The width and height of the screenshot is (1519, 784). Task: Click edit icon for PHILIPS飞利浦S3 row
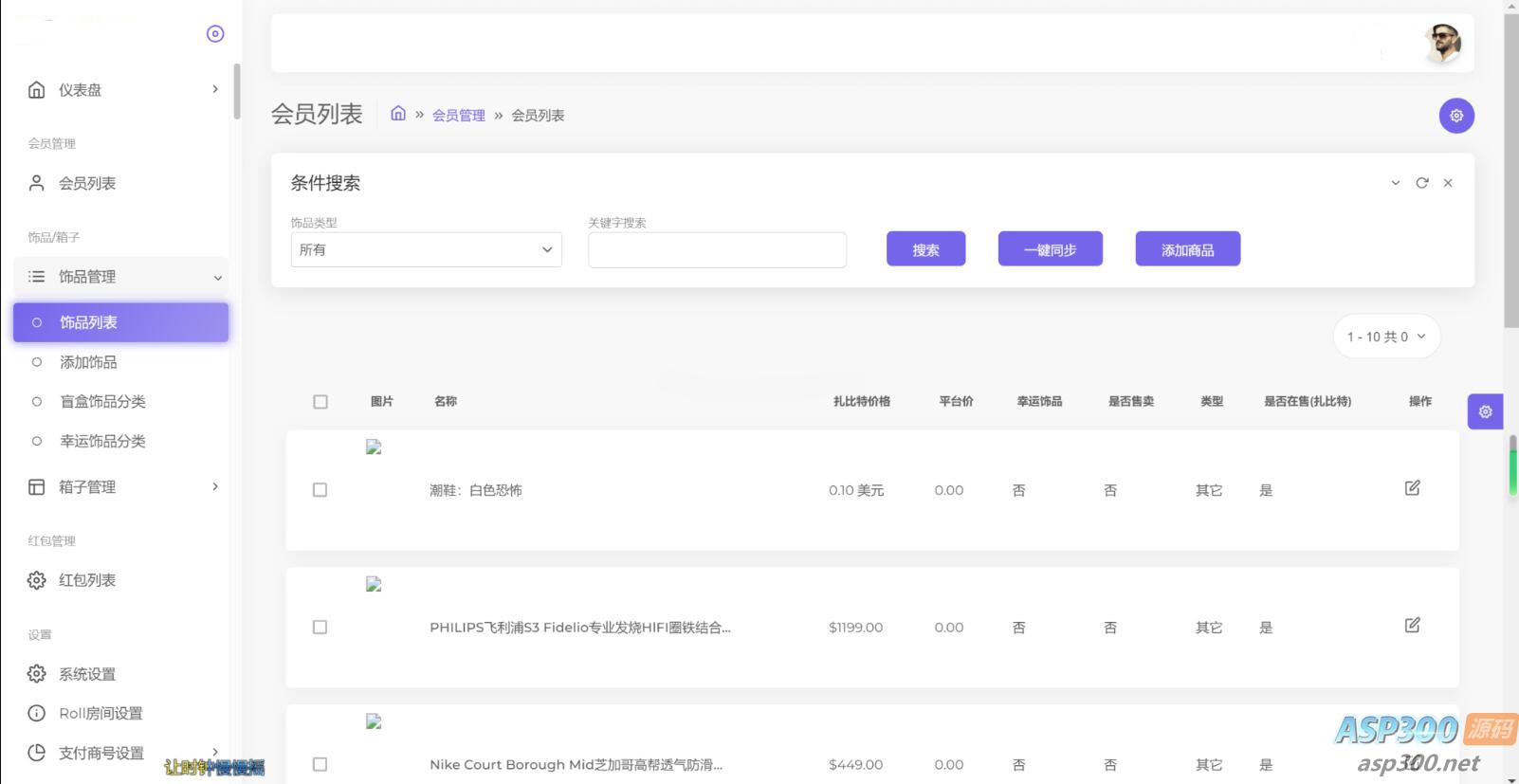pos(1412,626)
